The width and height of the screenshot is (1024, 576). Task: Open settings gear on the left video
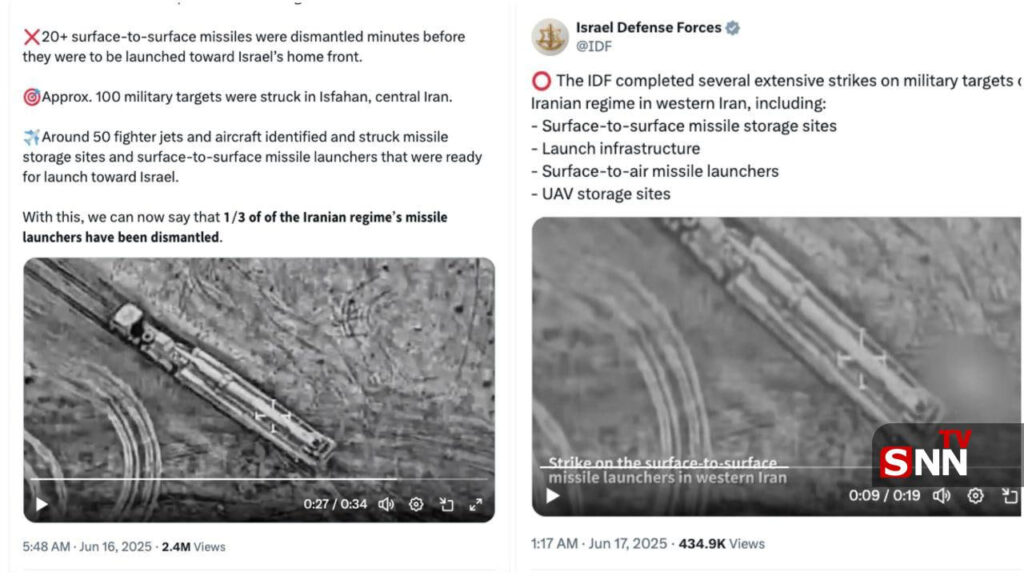click(416, 504)
